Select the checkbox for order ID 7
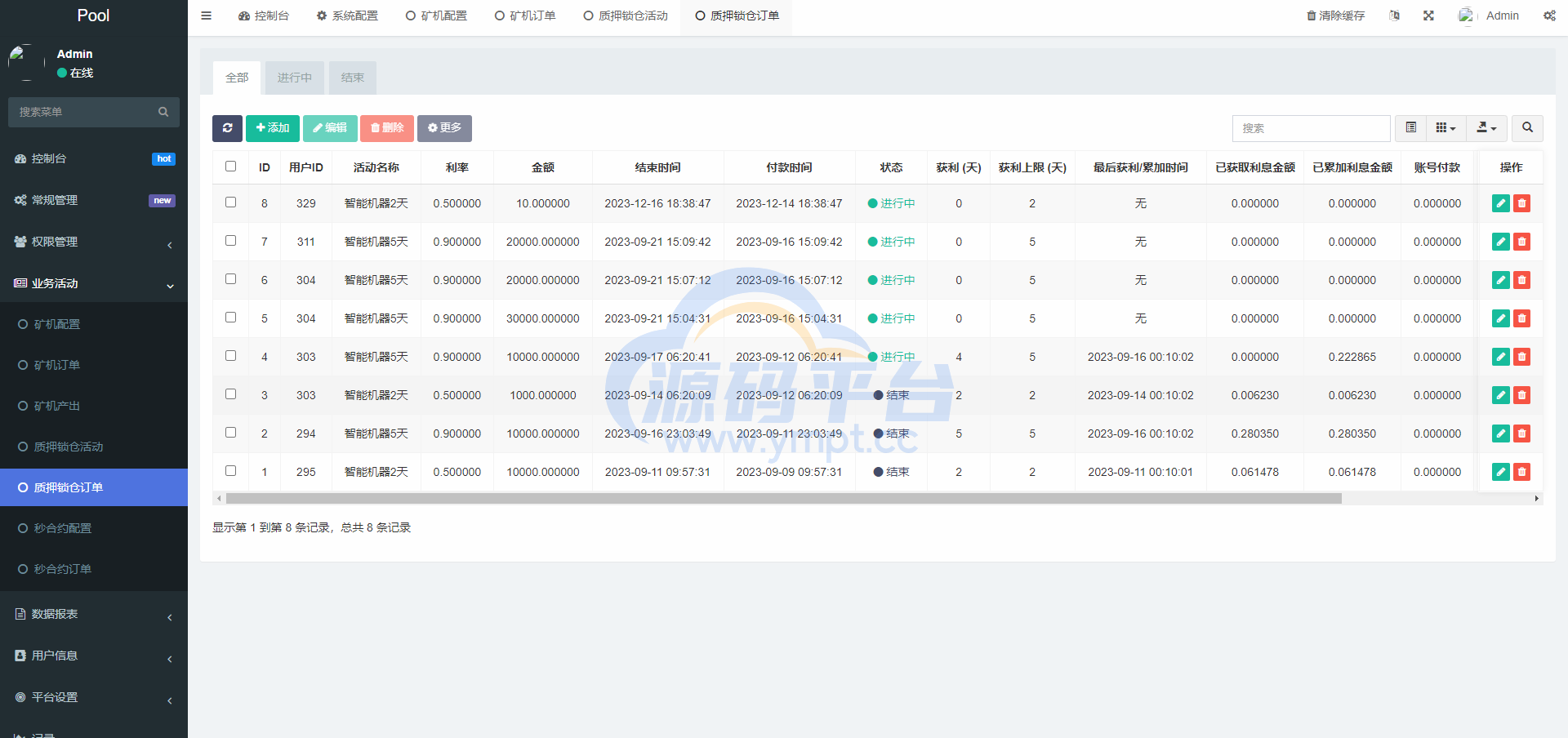Image resolution: width=1568 pixels, height=738 pixels. (231, 241)
